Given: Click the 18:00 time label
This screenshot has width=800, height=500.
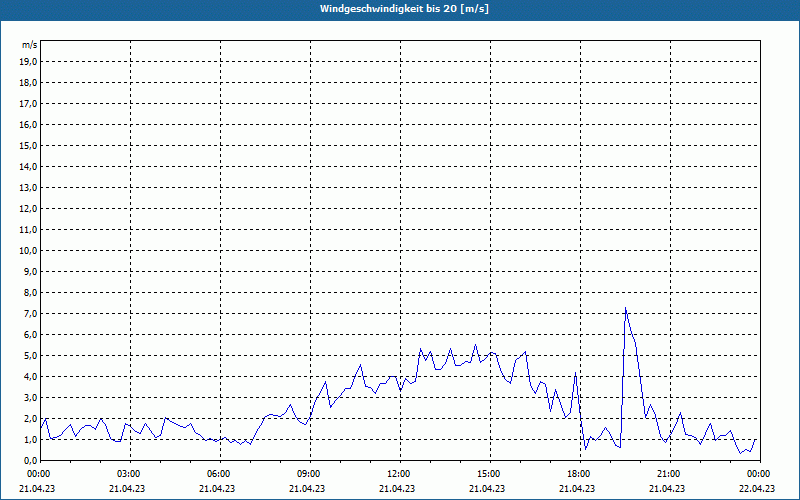Looking at the screenshot, I should point(580,474).
